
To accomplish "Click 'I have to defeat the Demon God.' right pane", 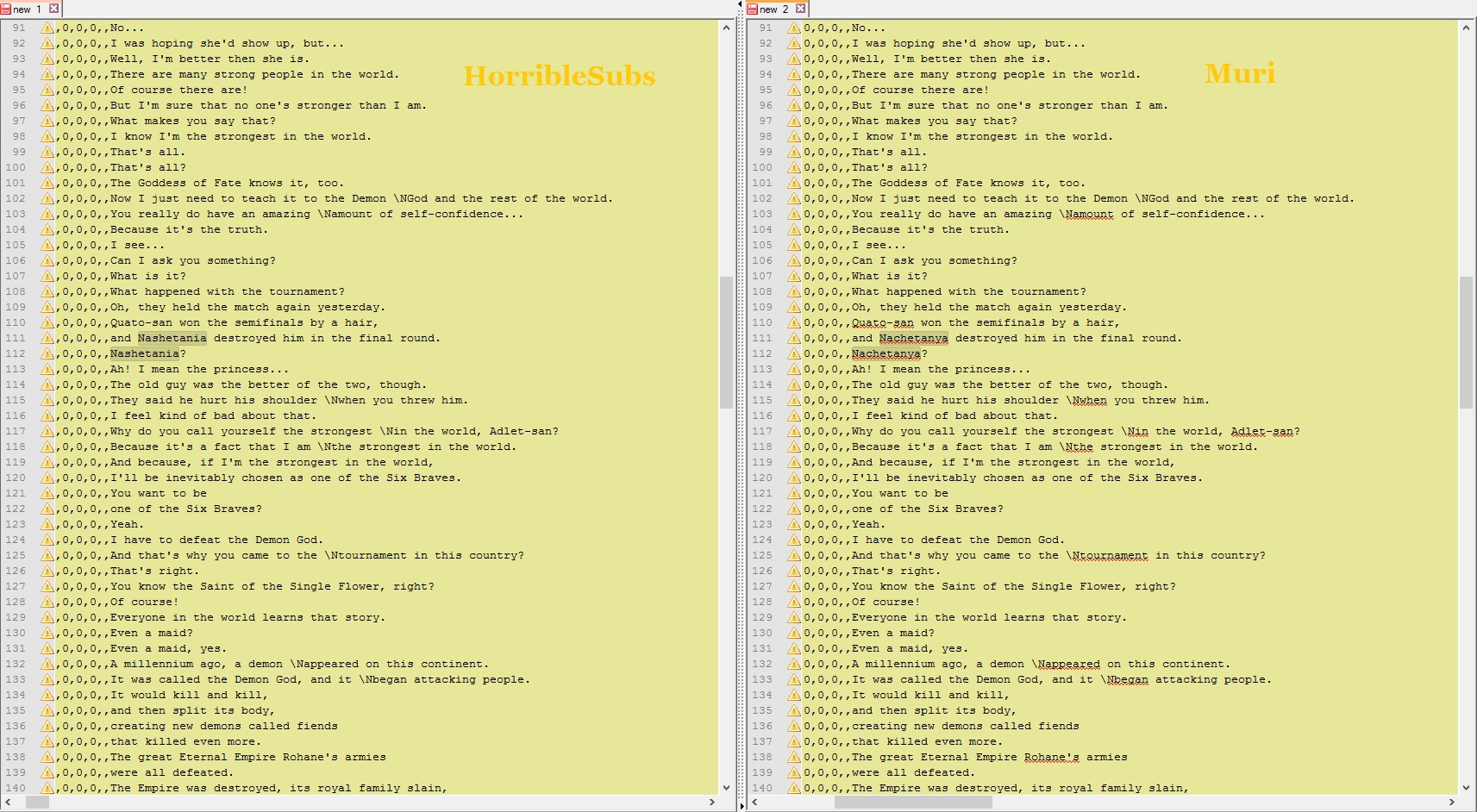I will tap(958, 540).
